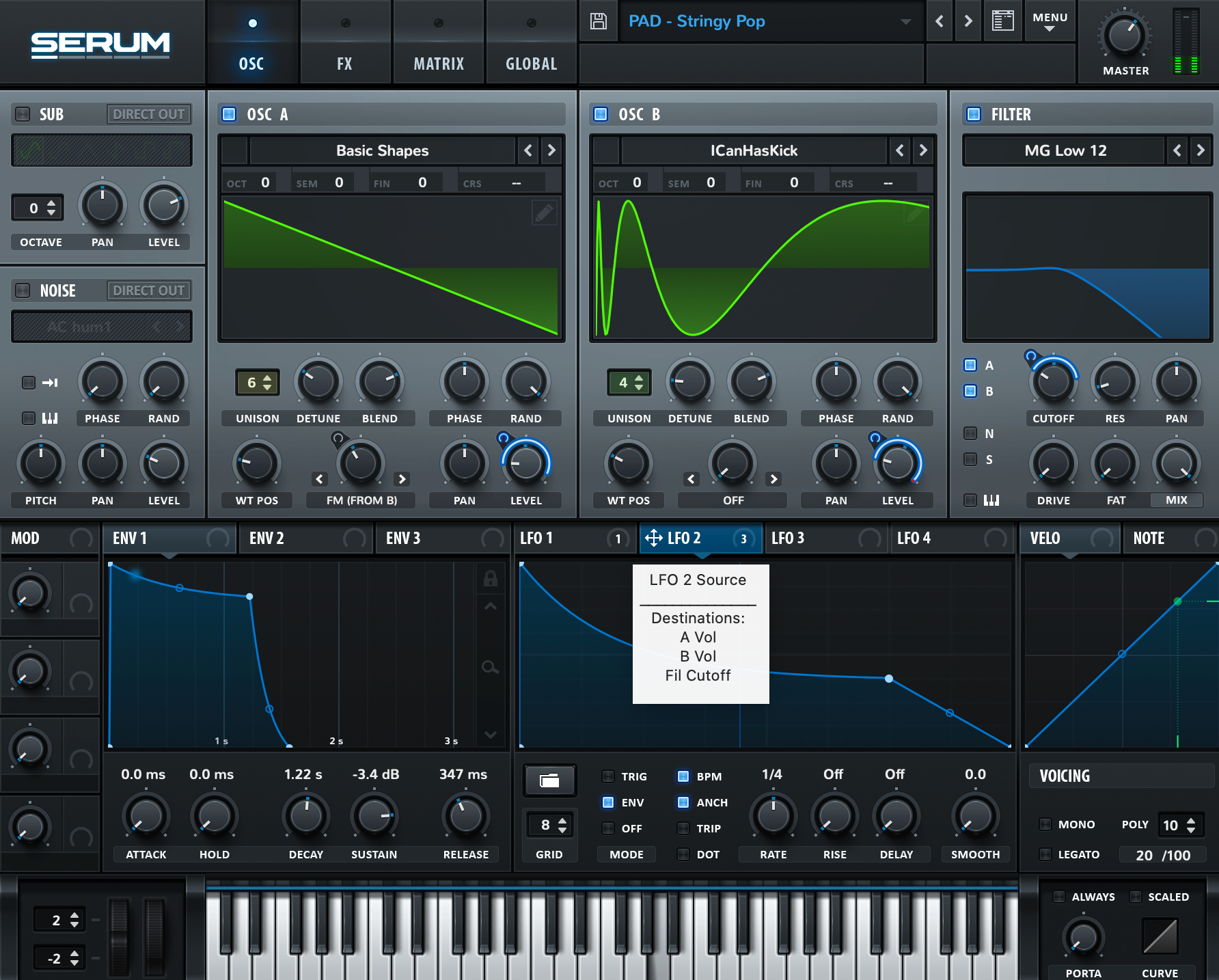The image size is (1219, 980).
Task: Click the LFO 1 assignment count badge
Action: click(x=618, y=539)
